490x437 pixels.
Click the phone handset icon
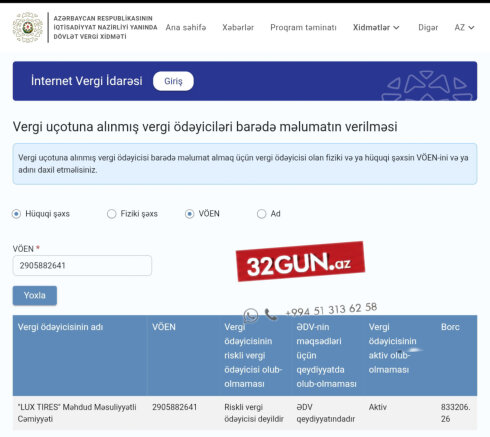click(271, 314)
